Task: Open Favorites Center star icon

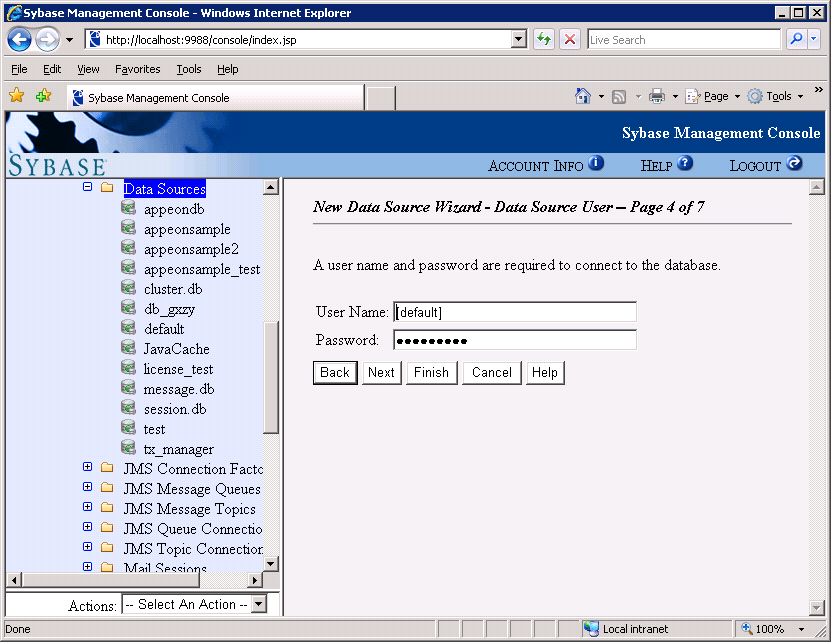Action: click(x=17, y=95)
